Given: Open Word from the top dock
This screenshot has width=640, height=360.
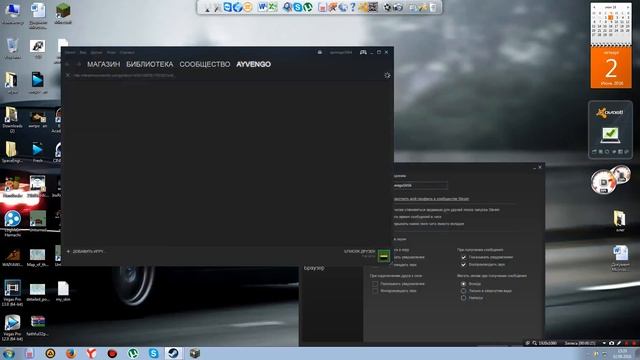Looking at the screenshot, I should 262,7.
